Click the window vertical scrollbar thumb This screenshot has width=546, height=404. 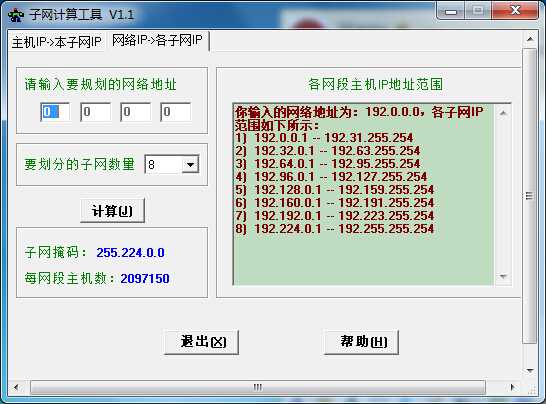pos(530,196)
